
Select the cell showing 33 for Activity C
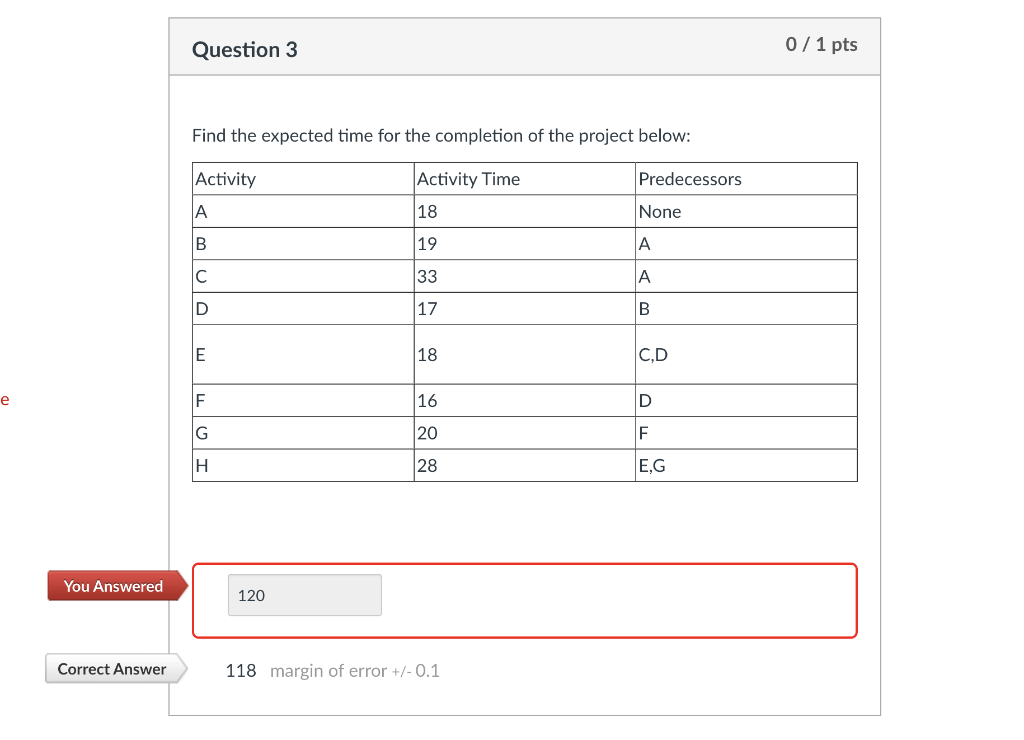coord(428,276)
